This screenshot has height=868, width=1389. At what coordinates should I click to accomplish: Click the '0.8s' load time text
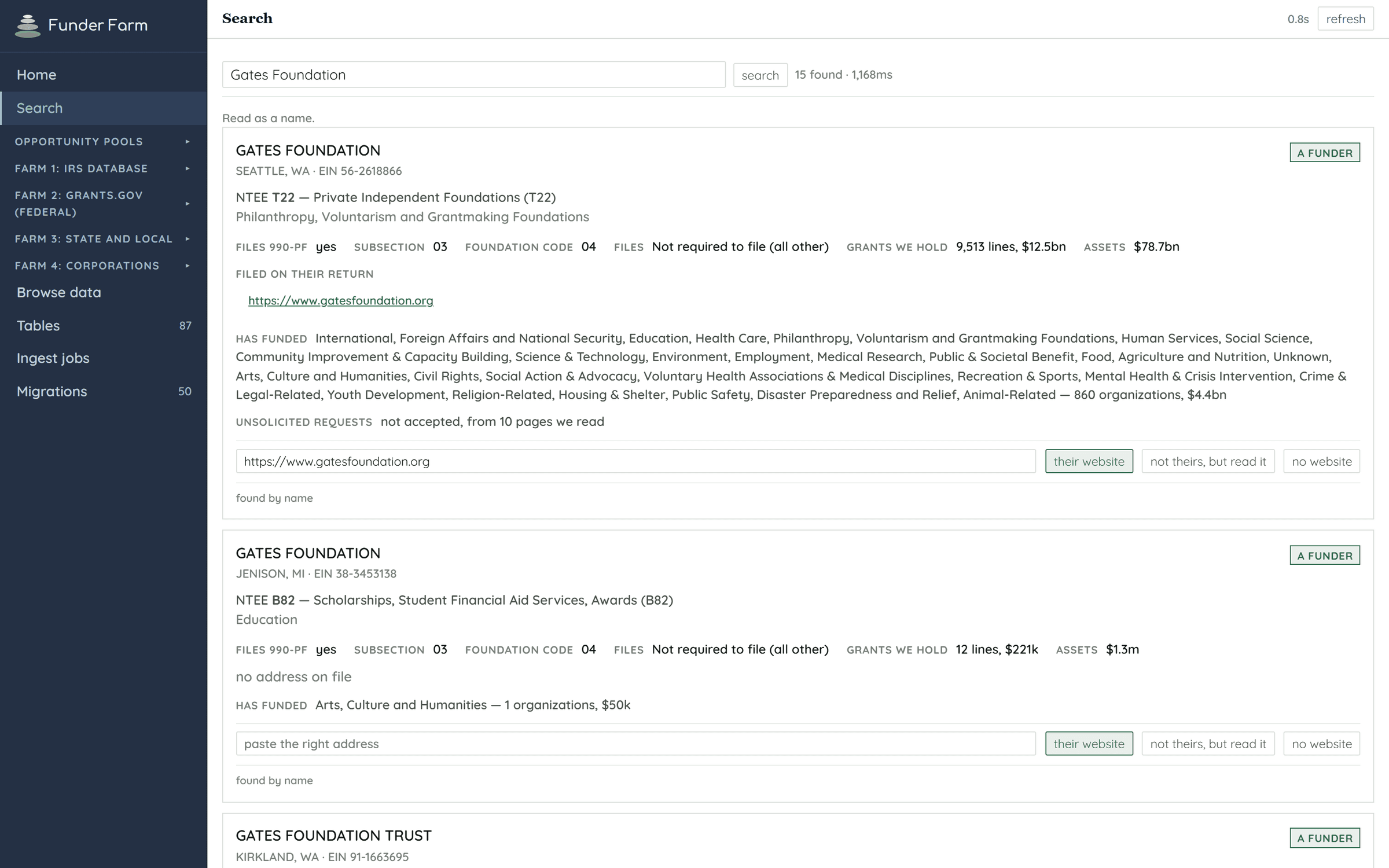[1298, 19]
